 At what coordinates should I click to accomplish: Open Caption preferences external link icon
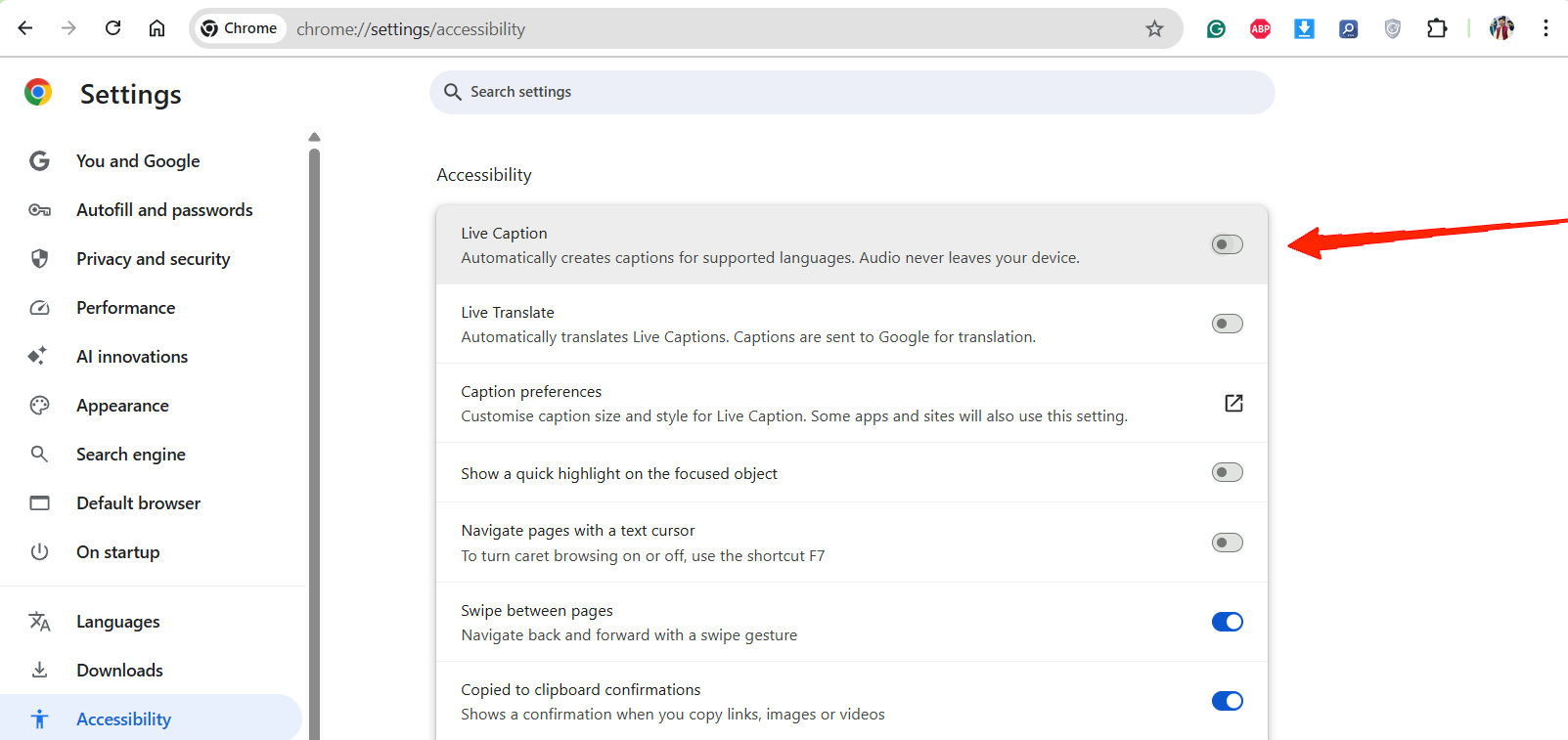click(1233, 403)
